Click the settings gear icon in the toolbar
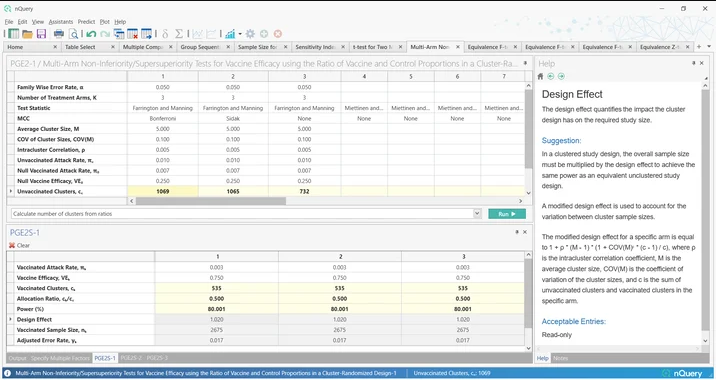Image resolution: width=716 pixels, height=380 pixels. (x=250, y=34)
